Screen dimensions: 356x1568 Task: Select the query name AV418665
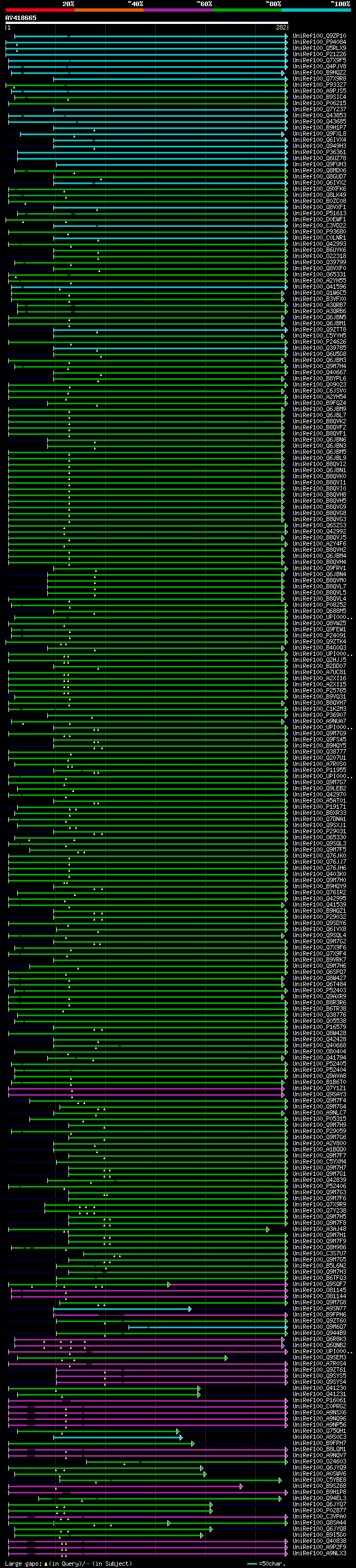[x=21, y=18]
